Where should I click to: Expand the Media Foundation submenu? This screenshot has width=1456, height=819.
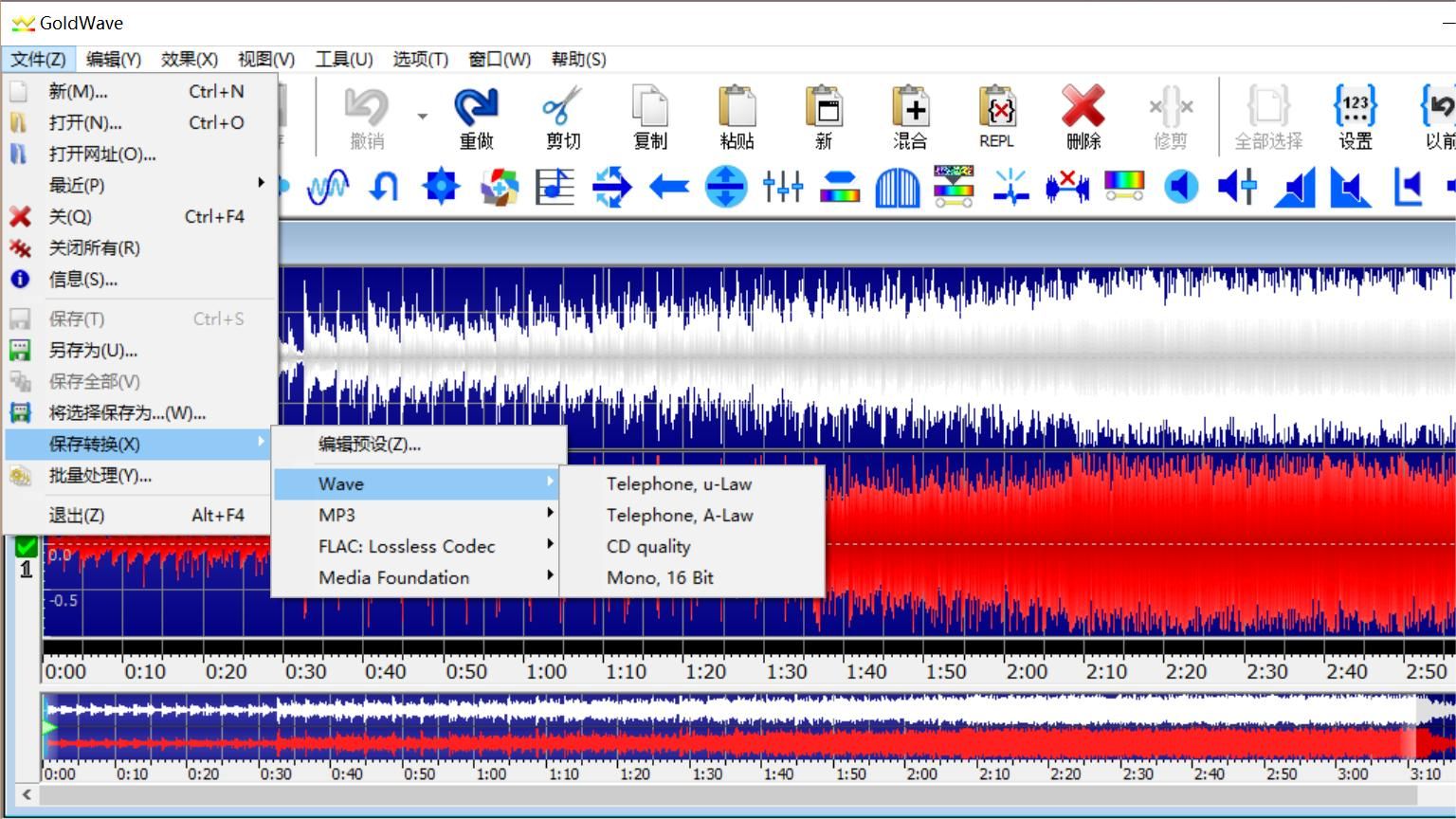point(417,577)
